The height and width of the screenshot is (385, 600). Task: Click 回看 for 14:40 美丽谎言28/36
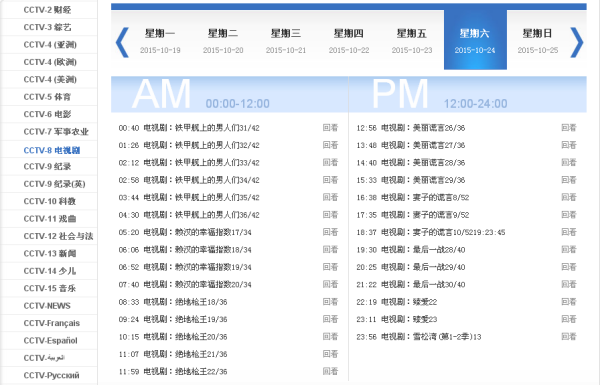click(x=569, y=163)
